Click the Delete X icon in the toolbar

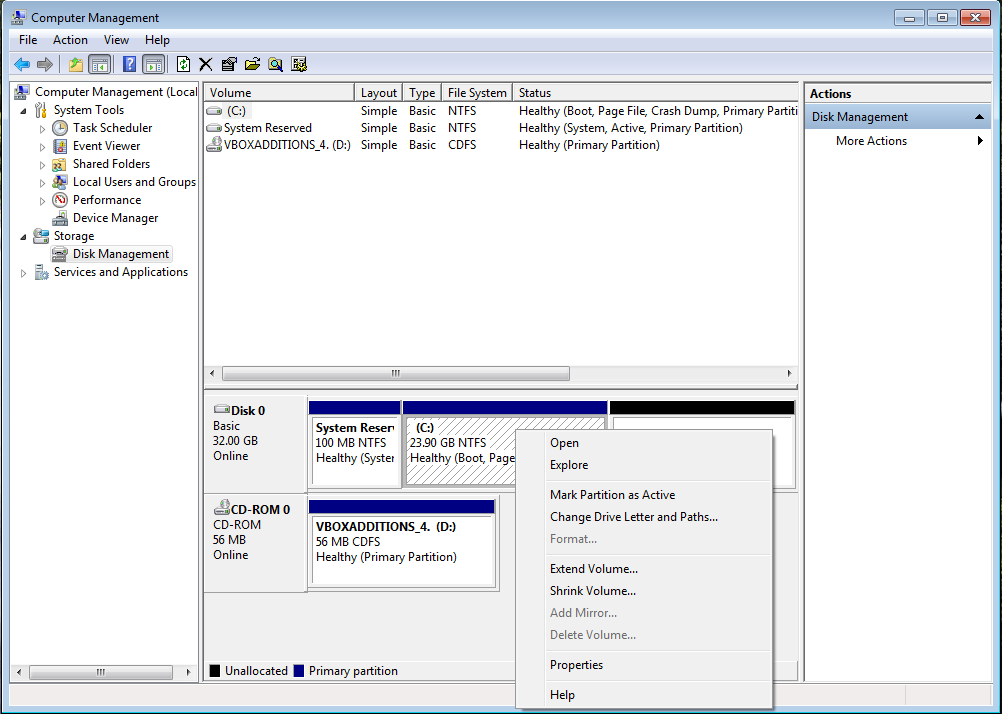pos(206,64)
